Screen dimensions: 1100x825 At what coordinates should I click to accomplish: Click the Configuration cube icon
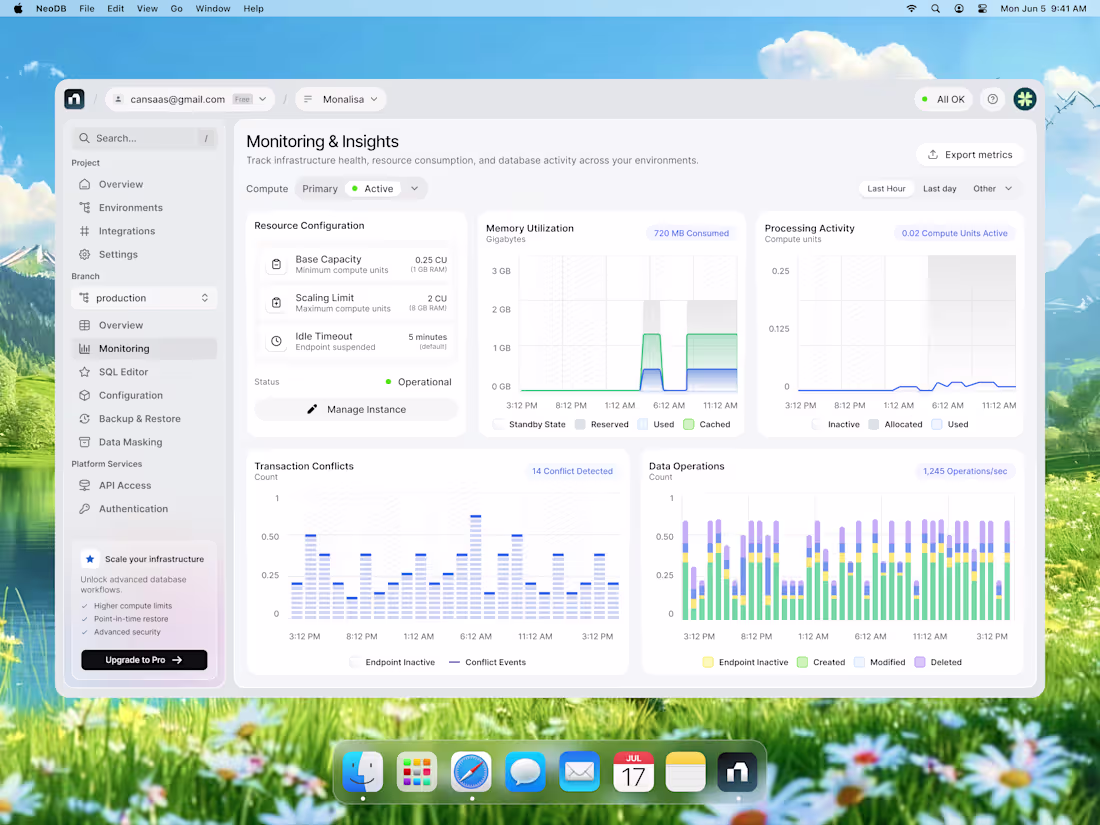[84, 395]
